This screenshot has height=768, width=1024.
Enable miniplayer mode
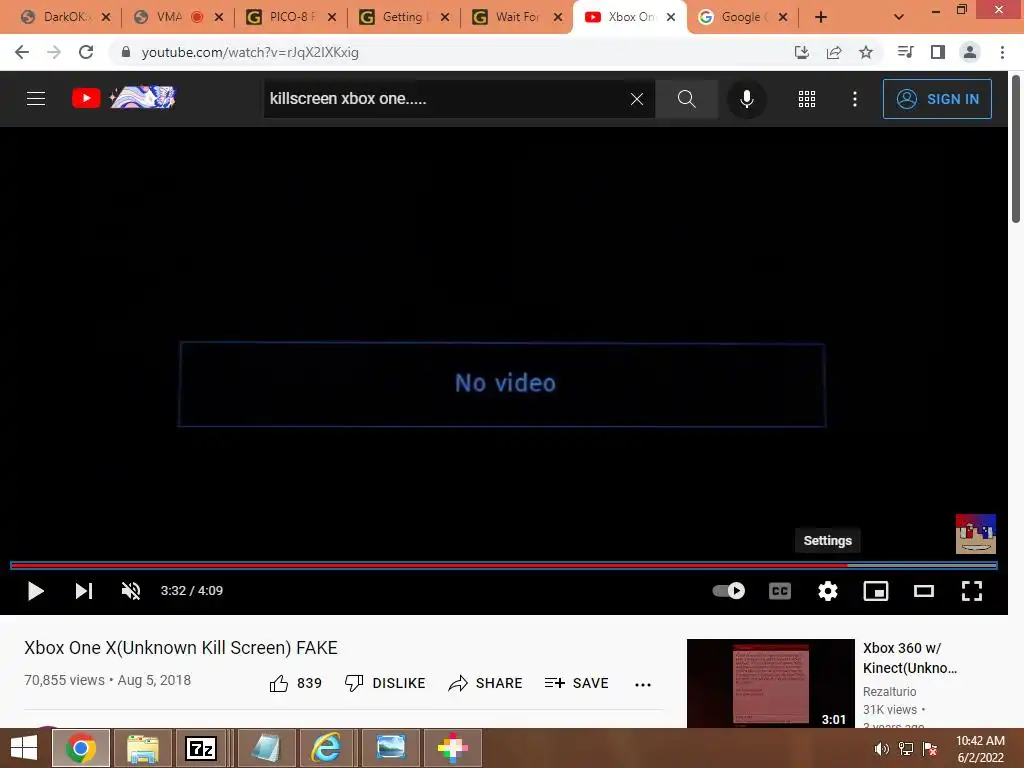(876, 591)
